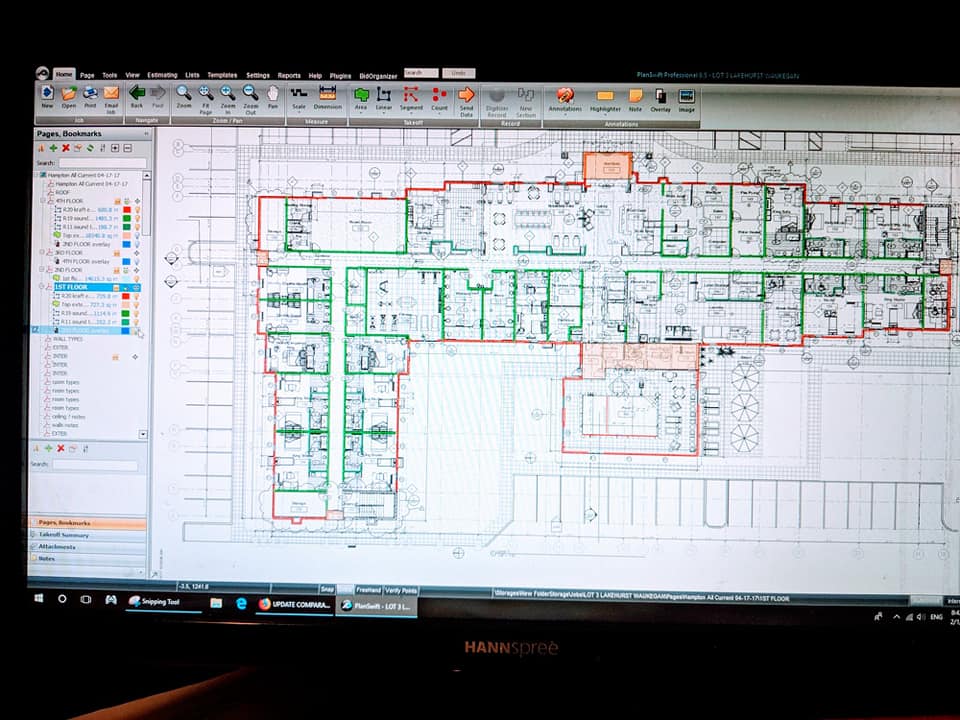
Task: Toggle lightbulb visibility for 1ST FLOOR R-20 kraft item
Action: pyautogui.click(x=137, y=296)
